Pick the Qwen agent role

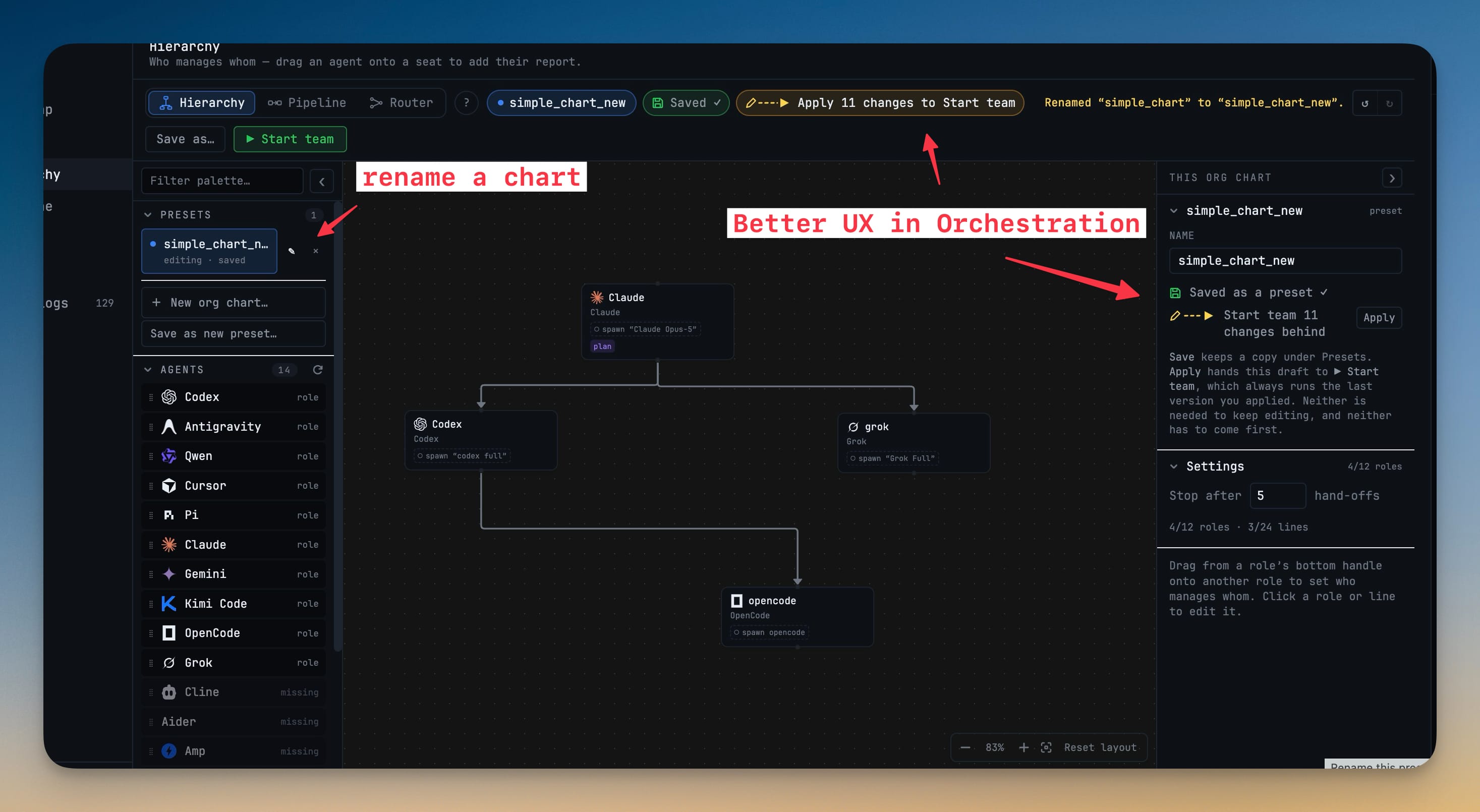coord(233,456)
